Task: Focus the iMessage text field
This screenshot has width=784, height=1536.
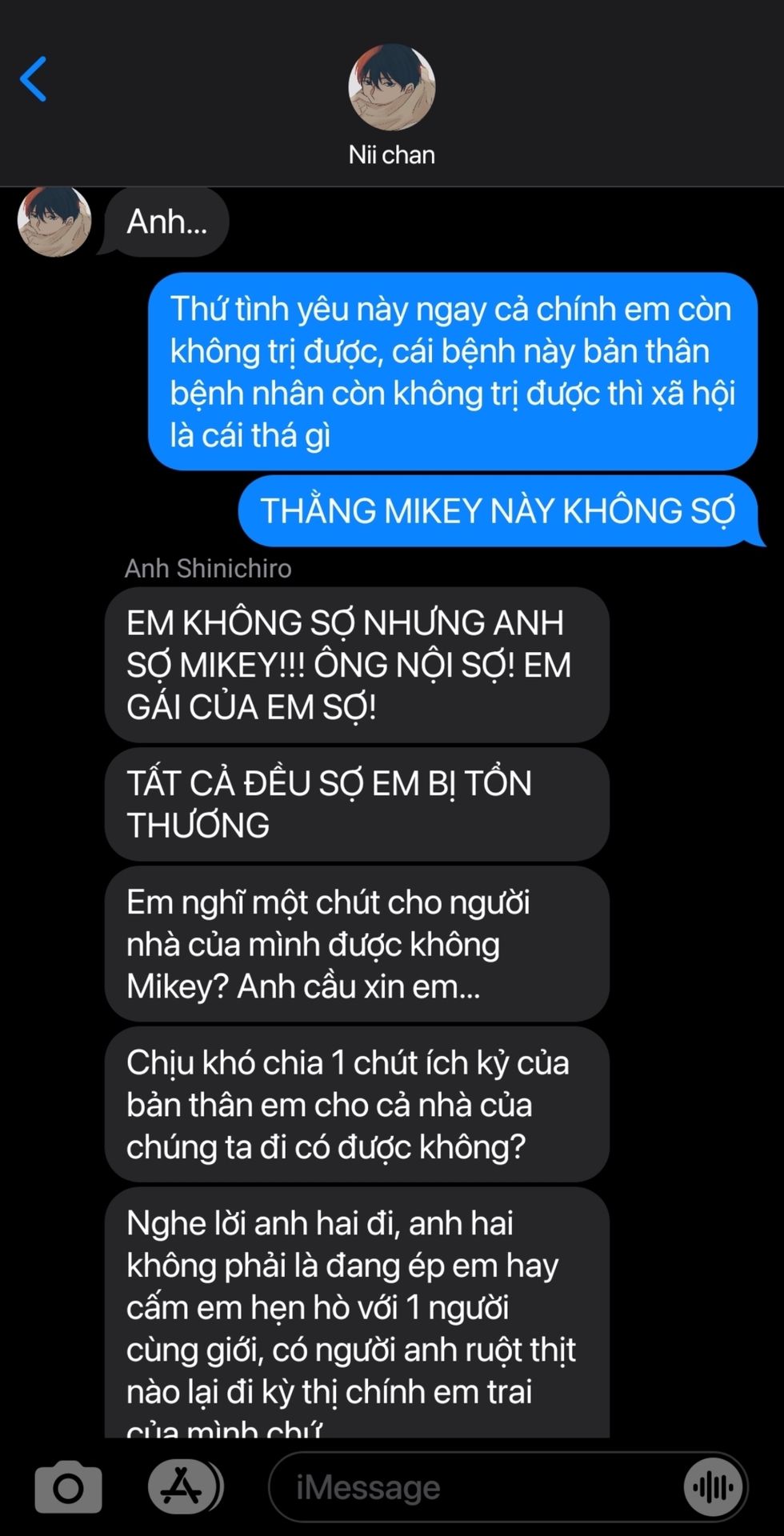Action: pos(509,1487)
